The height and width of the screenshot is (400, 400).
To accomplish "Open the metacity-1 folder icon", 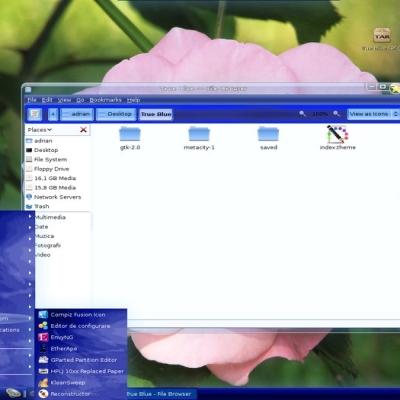I will (x=199, y=134).
